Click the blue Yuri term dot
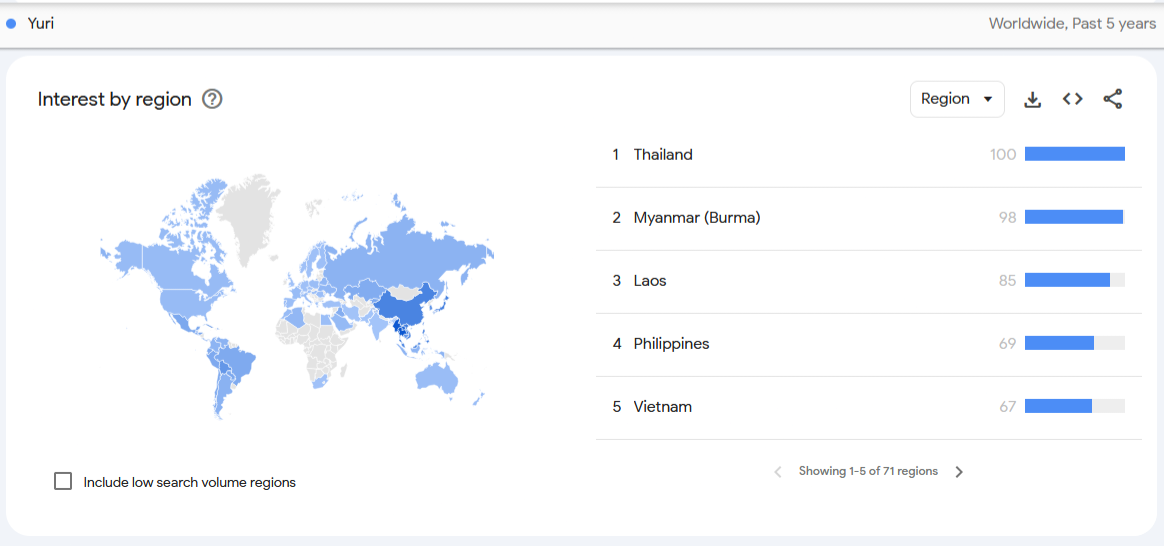 [x=11, y=24]
